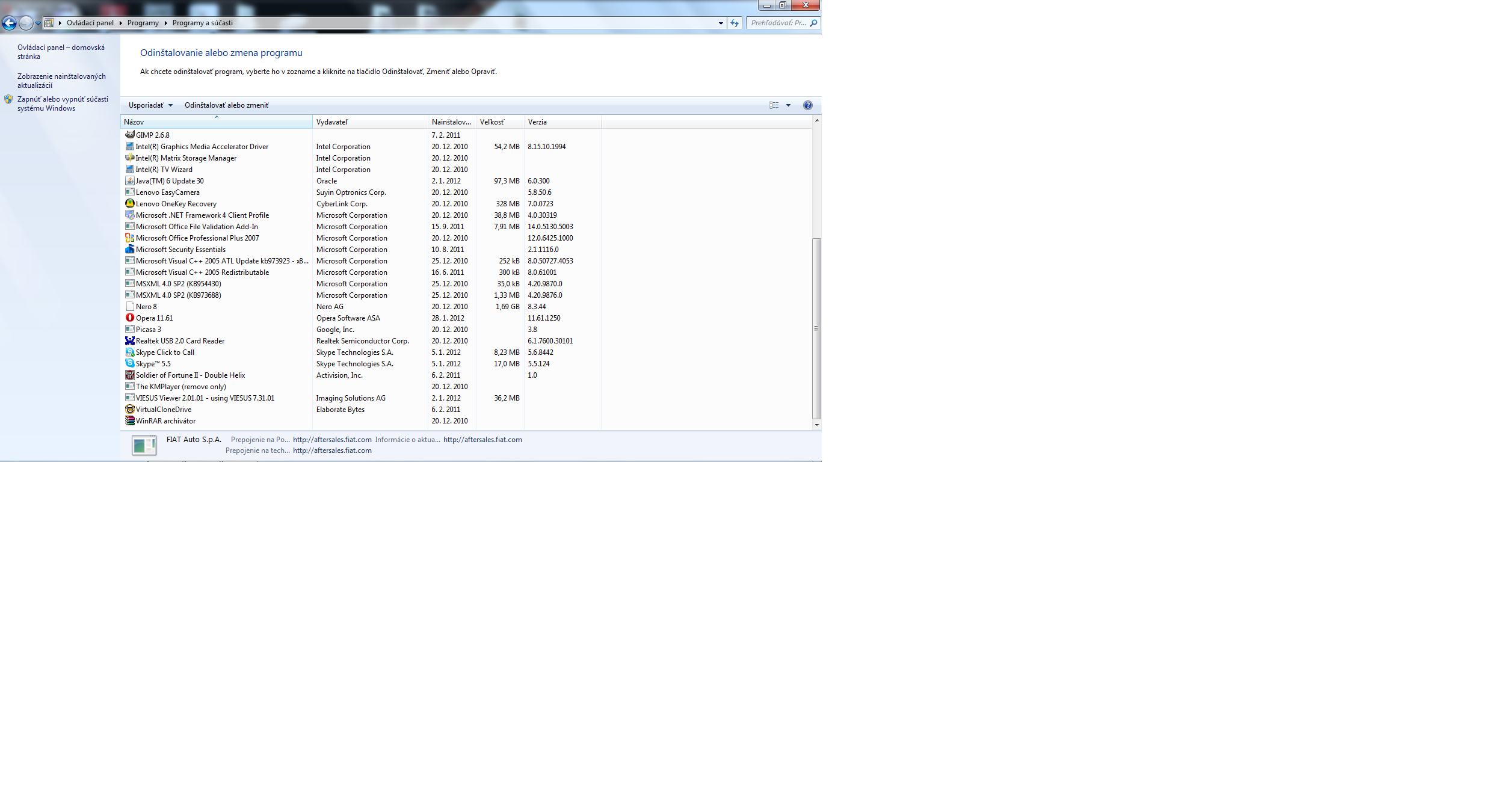Click the Prehľadávať search field
Viewport: 1504px width, 812px height.
click(x=778, y=23)
